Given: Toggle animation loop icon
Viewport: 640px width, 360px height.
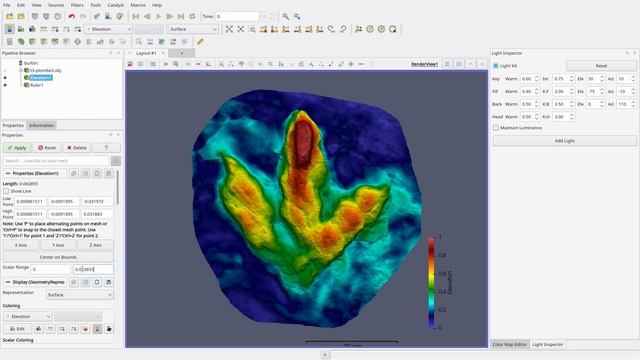Looking at the screenshot, I should tap(192, 16).
